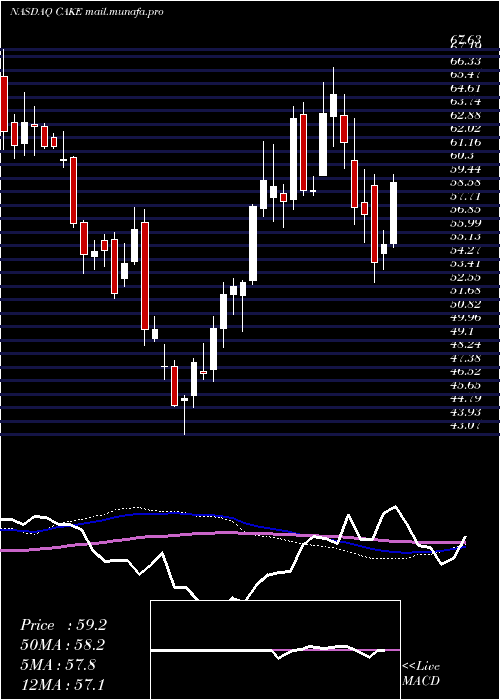Click the 61.16 price label
The image size is (500, 700).
pyautogui.click(x=466, y=142)
